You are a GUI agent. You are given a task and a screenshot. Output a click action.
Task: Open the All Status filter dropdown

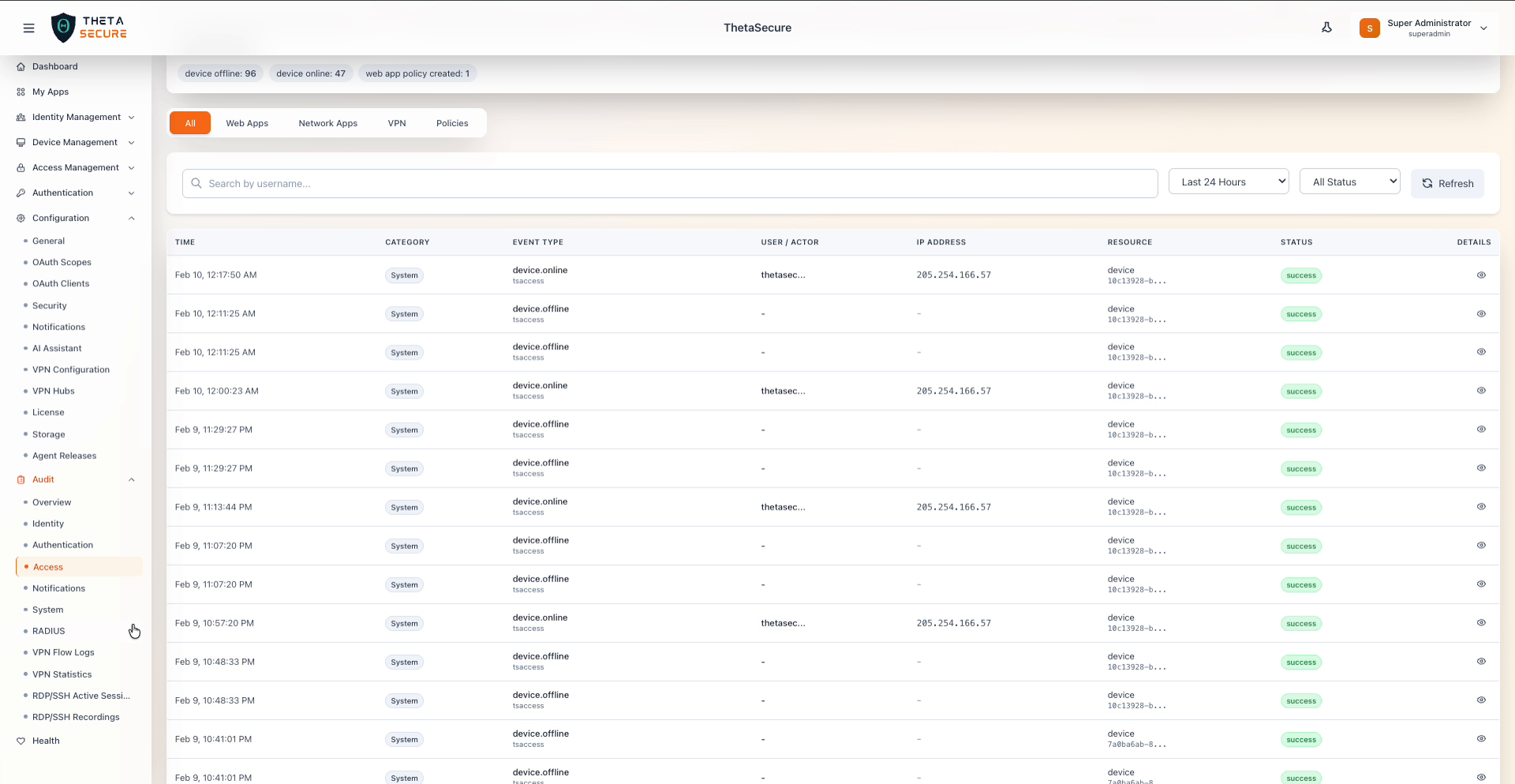(x=1350, y=181)
